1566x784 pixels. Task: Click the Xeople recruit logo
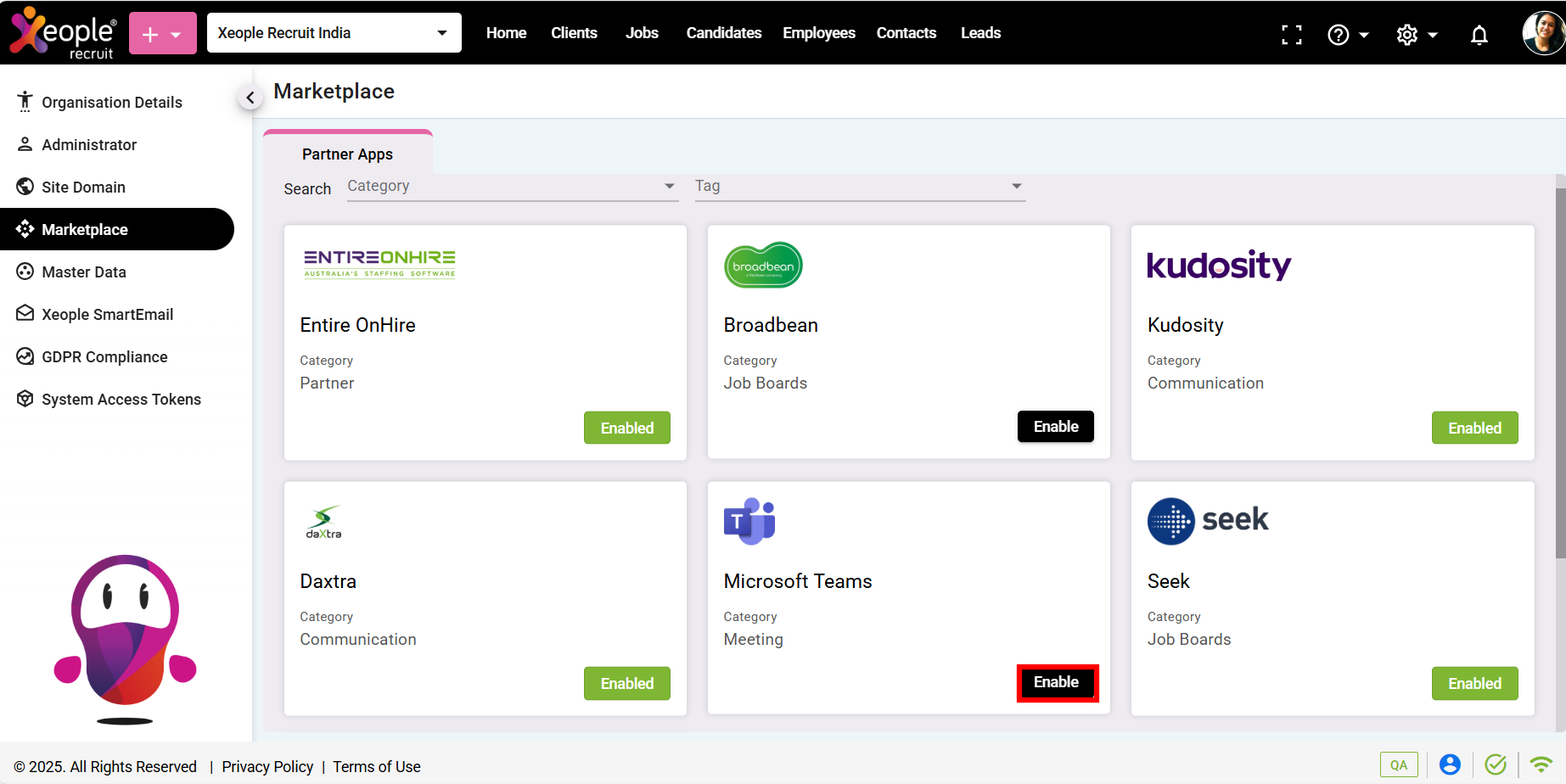click(x=62, y=33)
